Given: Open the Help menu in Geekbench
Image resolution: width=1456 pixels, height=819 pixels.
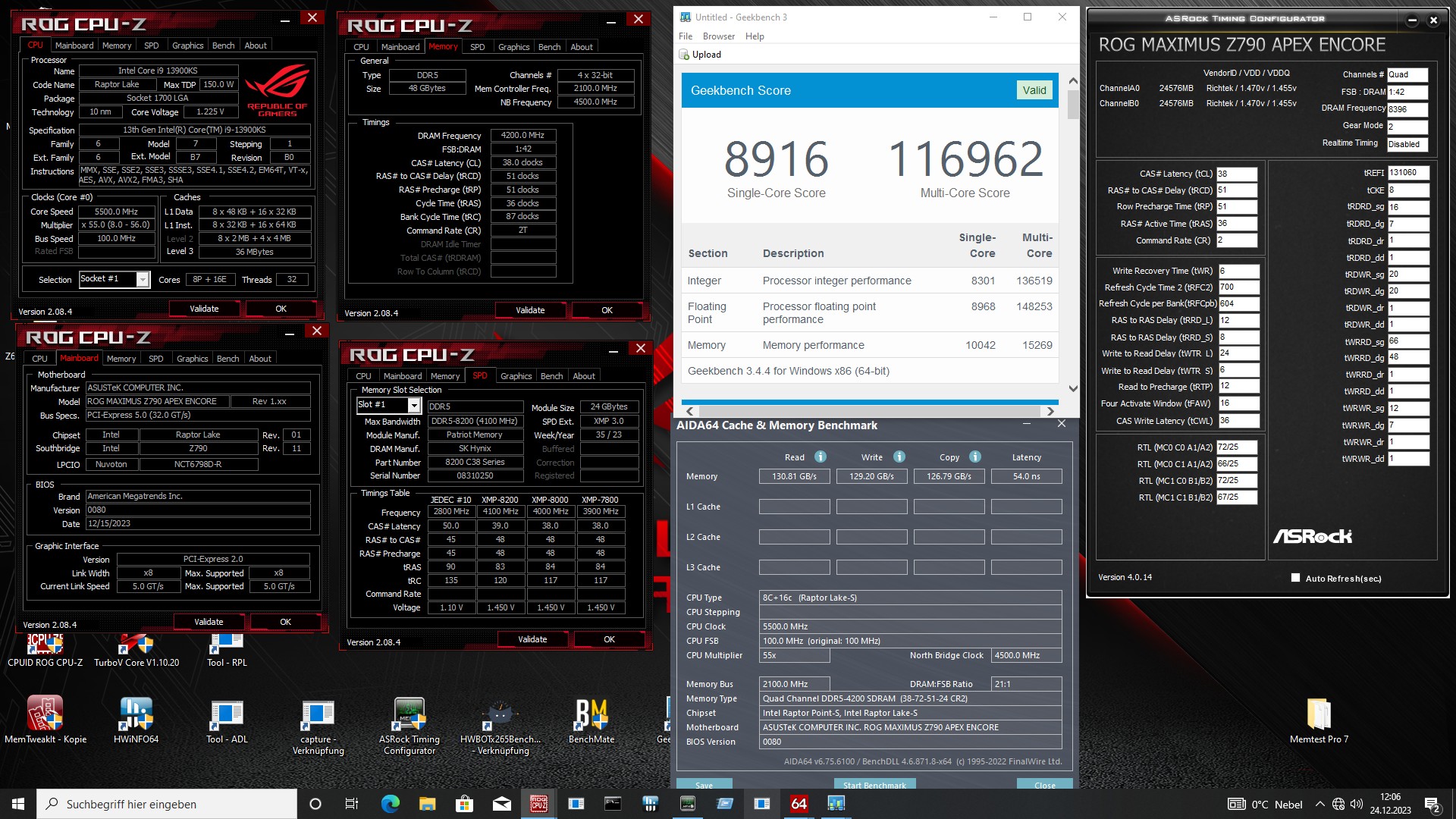Looking at the screenshot, I should click(x=755, y=36).
